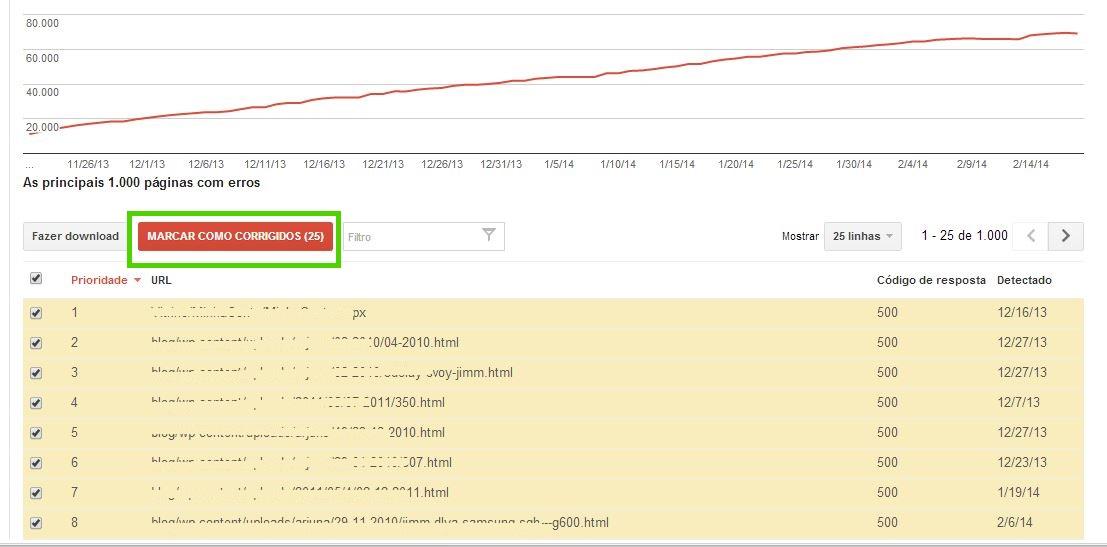Uncheck the checkbox for row 1
Viewport: 1107px width, 547px height.
tap(36, 313)
